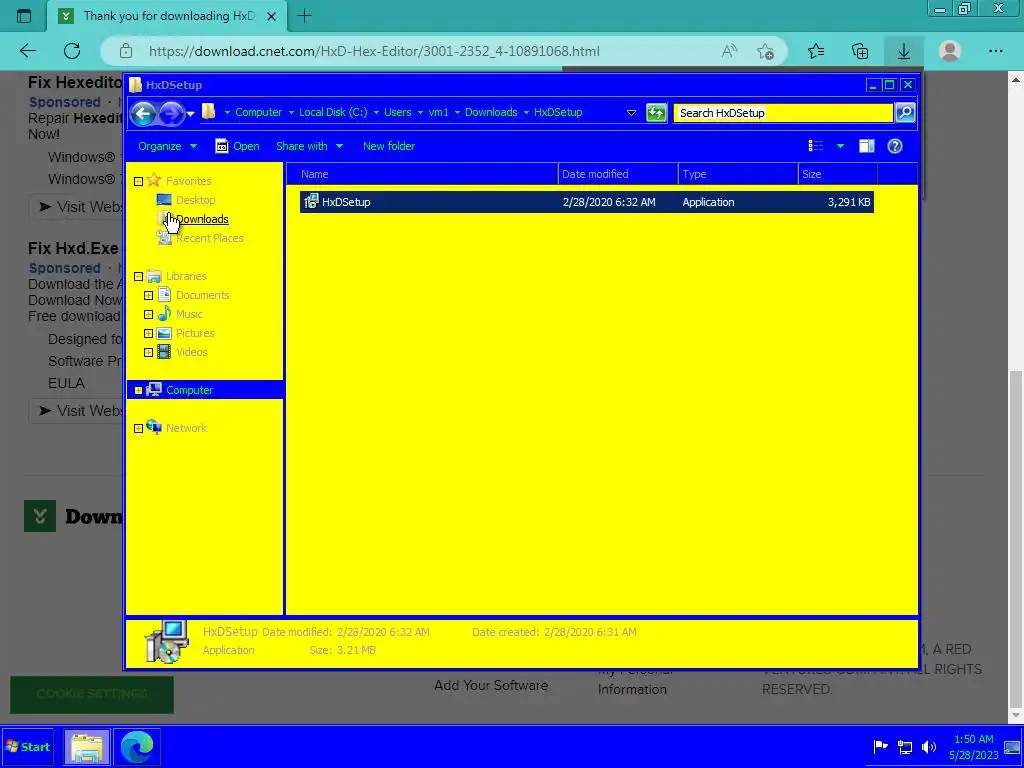
Task: Open Downloads in Favorites
Action: coord(202,219)
